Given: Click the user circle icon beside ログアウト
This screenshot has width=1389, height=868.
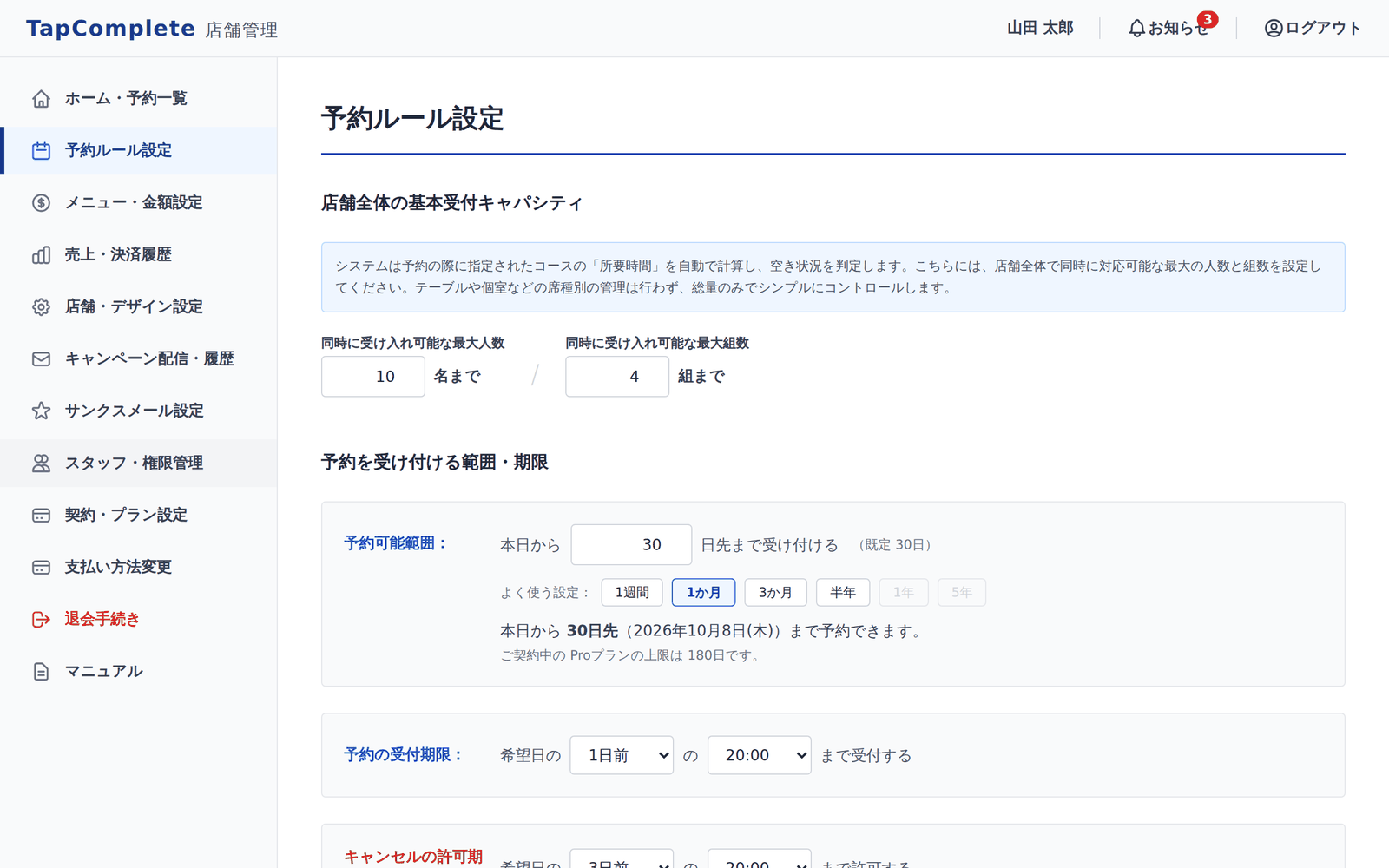Looking at the screenshot, I should point(1274,29).
